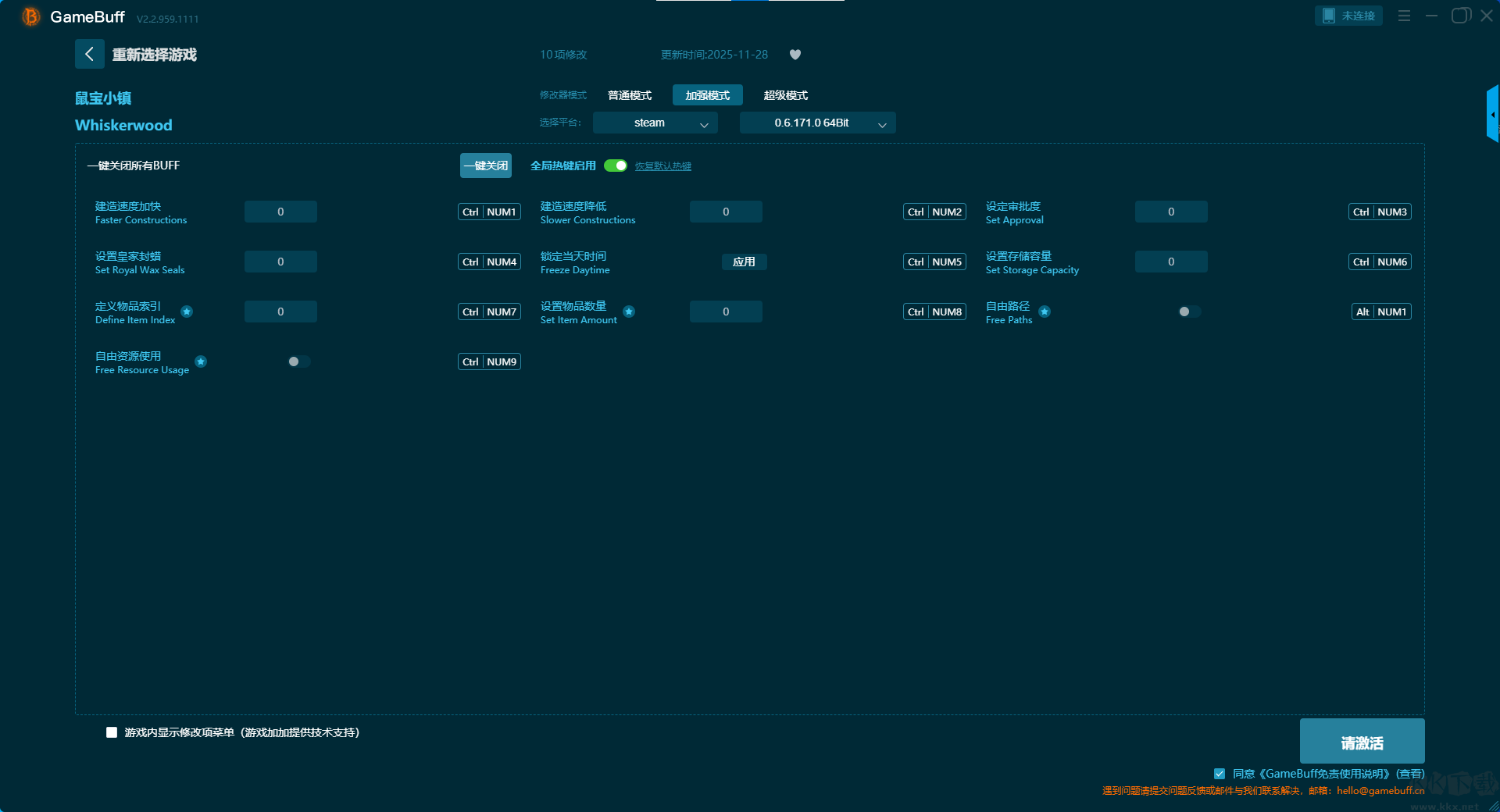
Task: Switch to 普通模式 trainer mode
Action: click(x=629, y=95)
